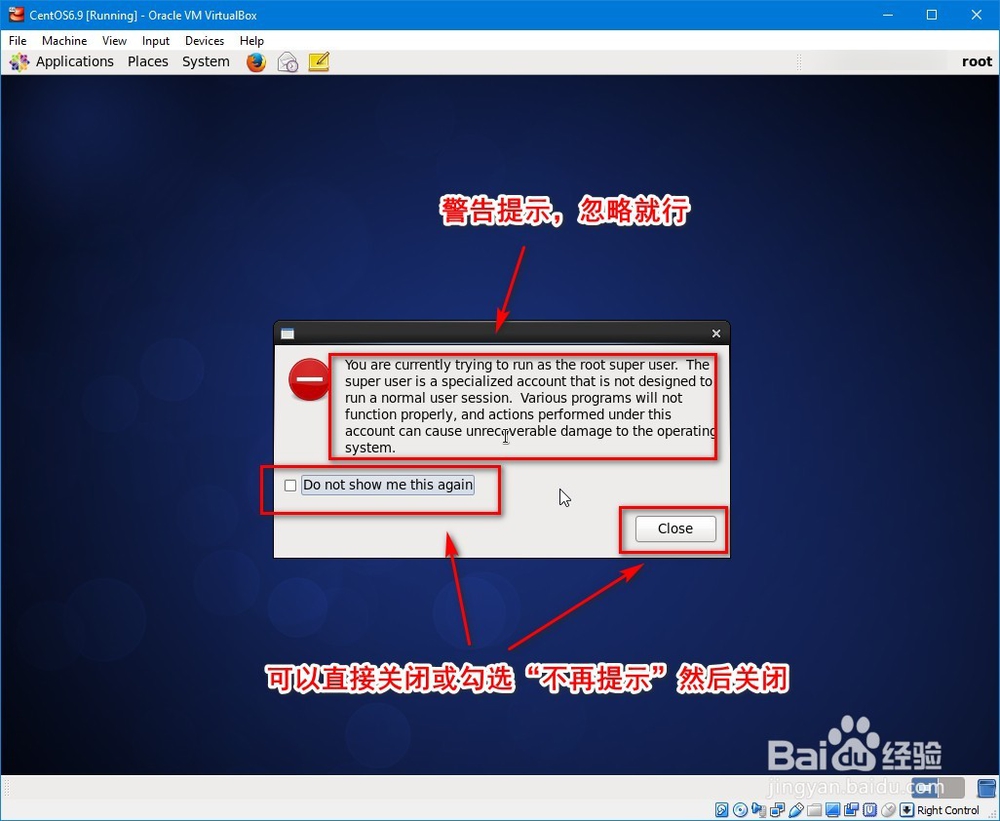Click the root user name in panel
This screenshot has width=1000, height=821.
[977, 62]
